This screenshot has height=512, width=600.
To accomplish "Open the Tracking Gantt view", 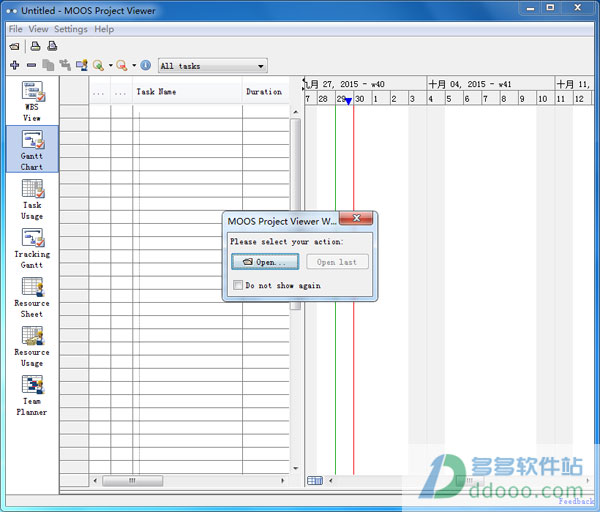I will point(32,248).
